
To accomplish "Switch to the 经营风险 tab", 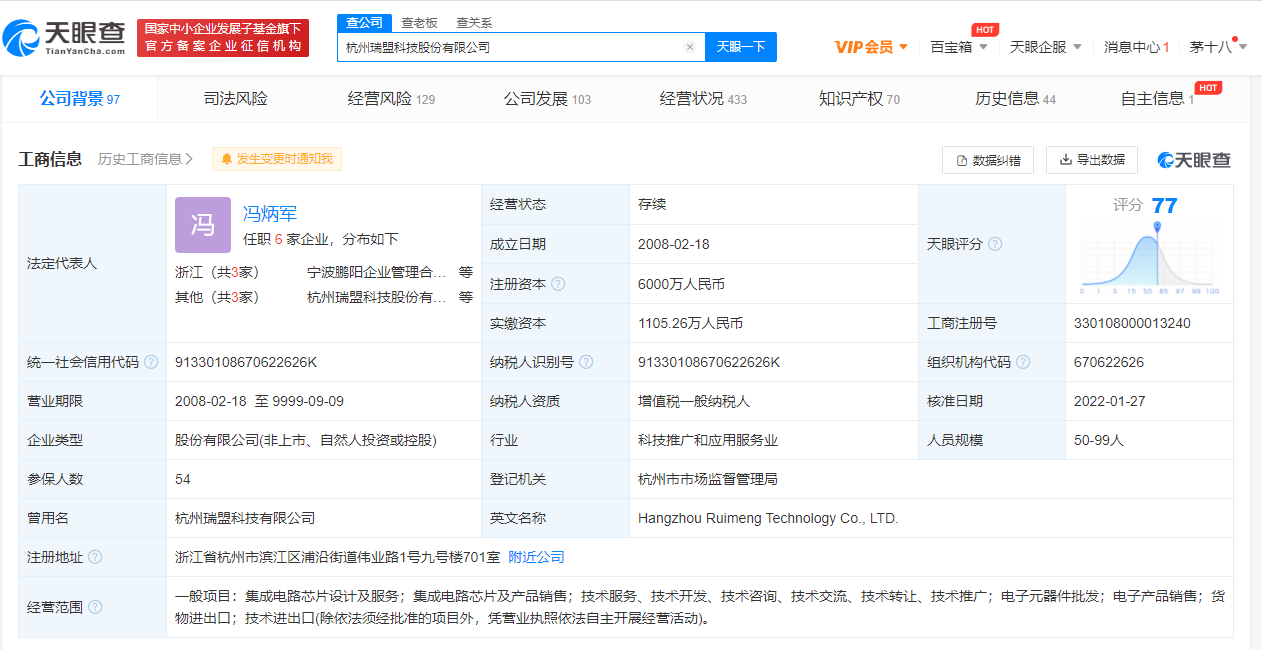I will coord(392,99).
